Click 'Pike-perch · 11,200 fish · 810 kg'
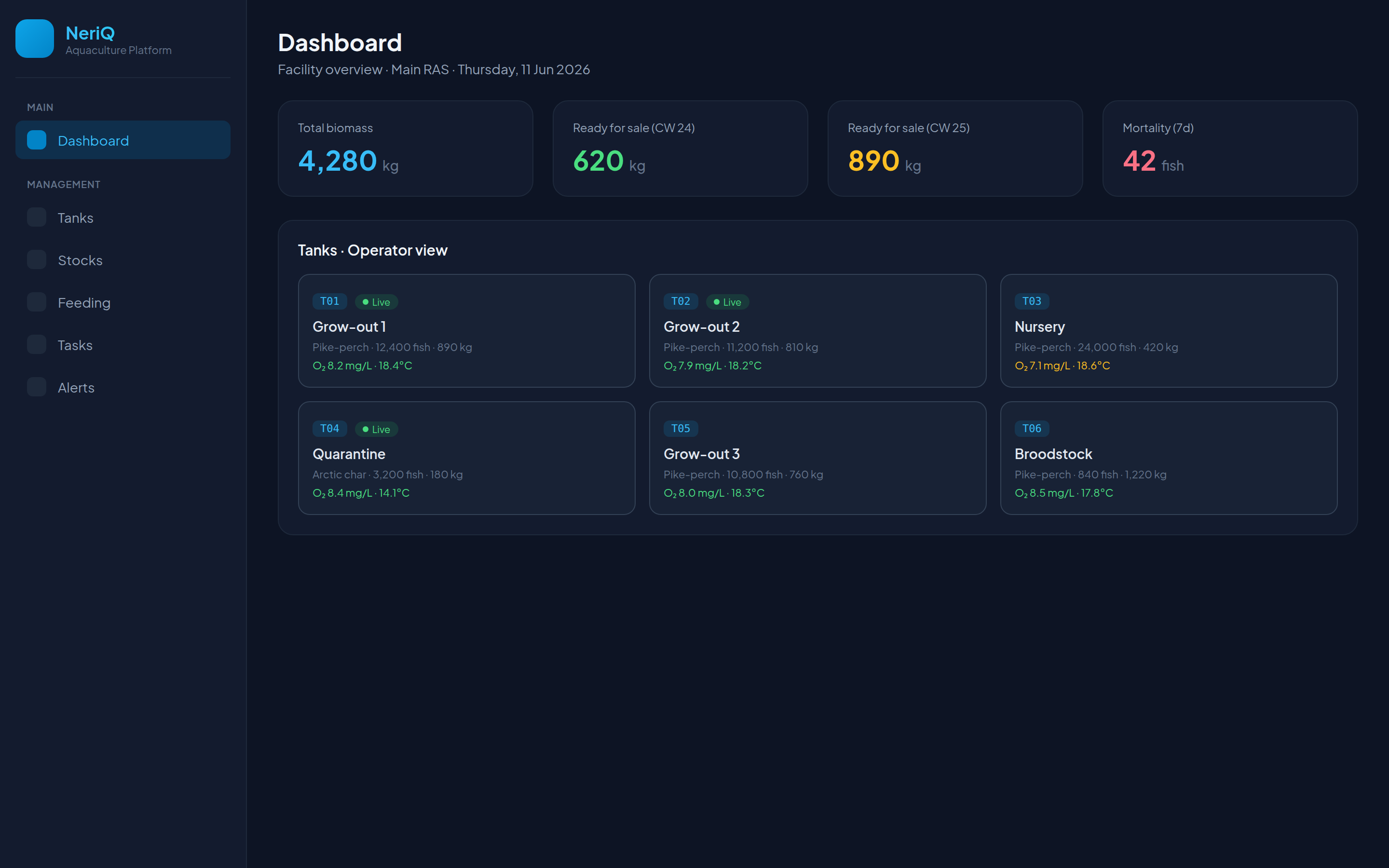1389x868 pixels. 741,347
